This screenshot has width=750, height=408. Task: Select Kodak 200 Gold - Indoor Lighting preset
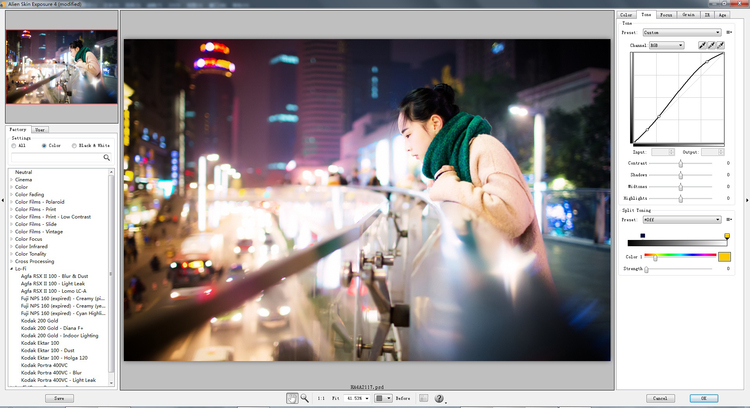59,336
